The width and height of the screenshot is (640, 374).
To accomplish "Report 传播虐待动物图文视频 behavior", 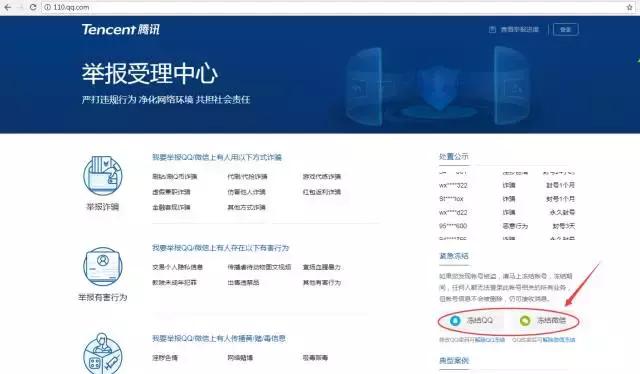I will [x=259, y=267].
